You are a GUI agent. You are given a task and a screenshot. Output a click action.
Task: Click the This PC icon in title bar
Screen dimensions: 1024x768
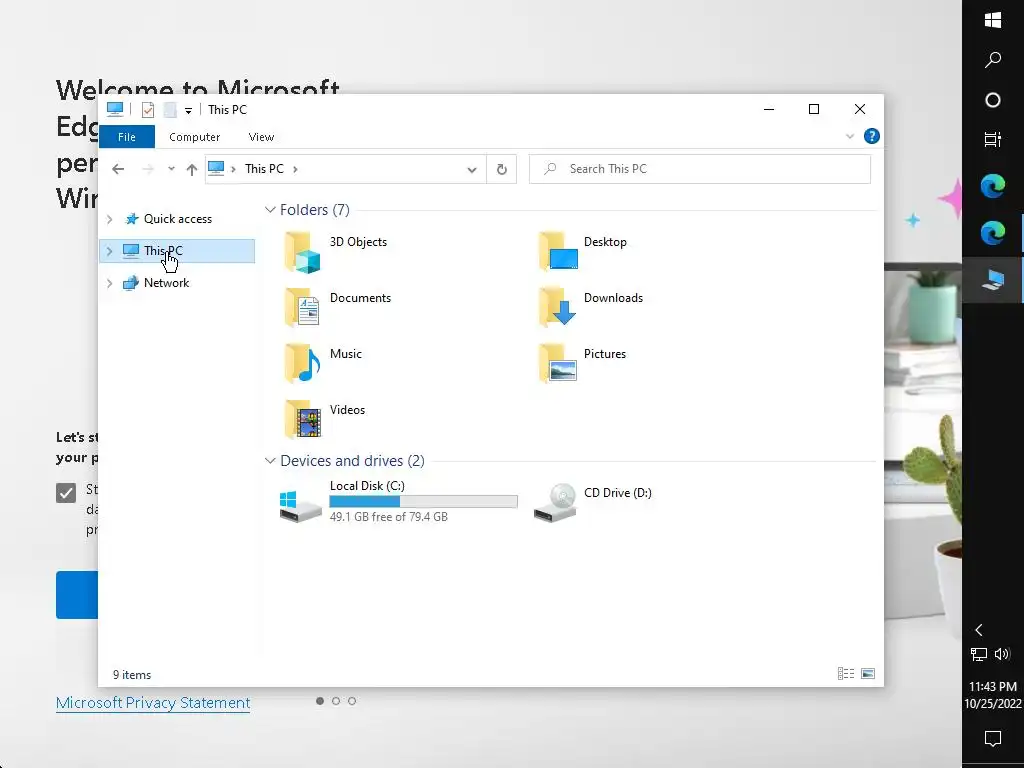[x=115, y=109]
